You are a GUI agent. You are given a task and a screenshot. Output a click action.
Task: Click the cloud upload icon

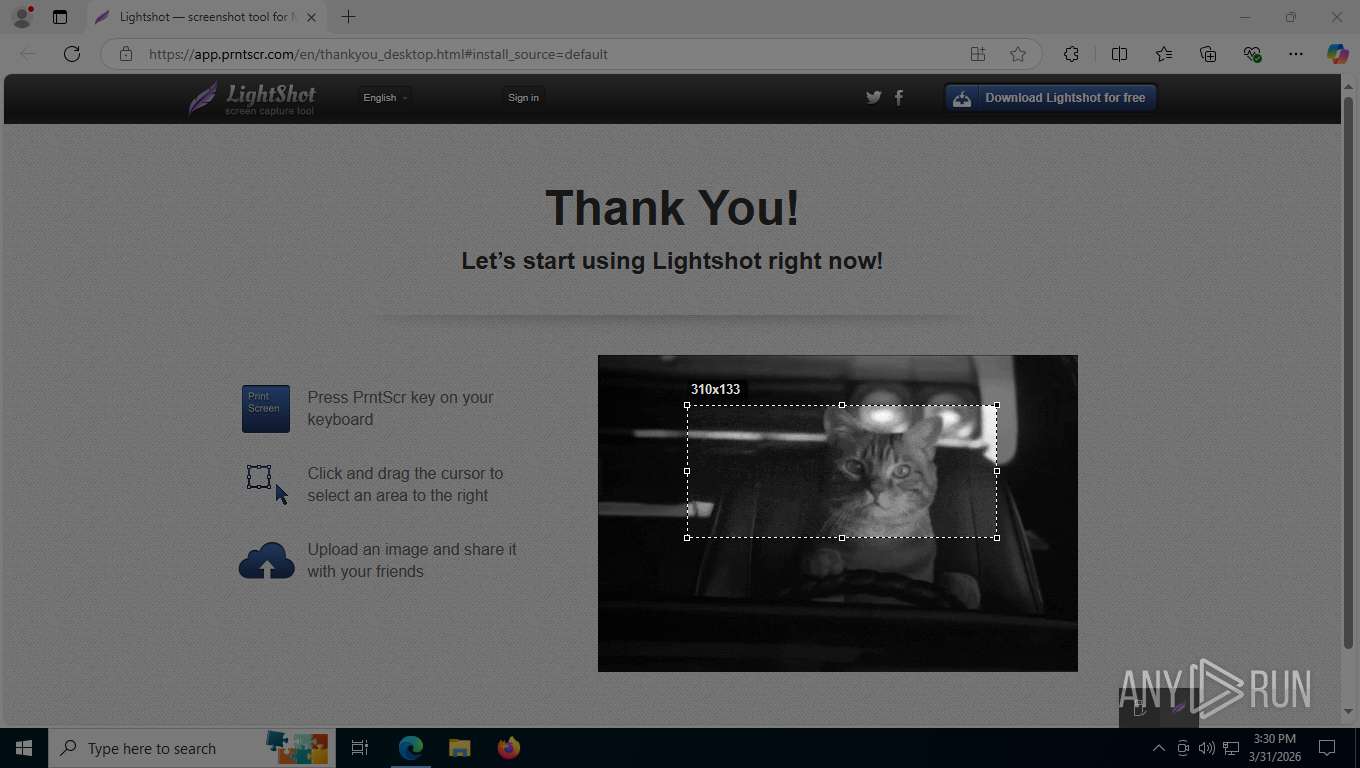coord(266,561)
